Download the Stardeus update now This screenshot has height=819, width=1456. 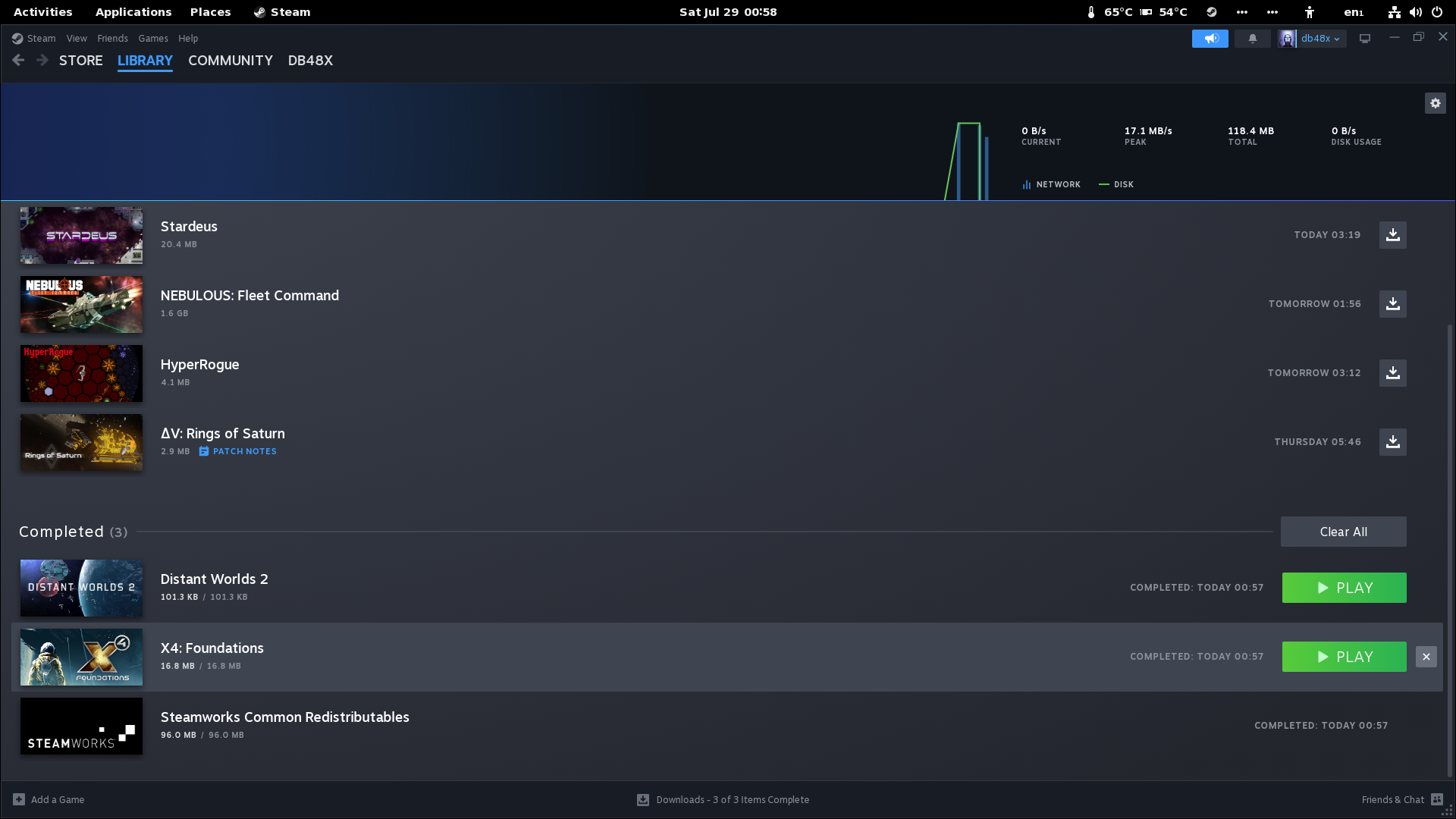pyautogui.click(x=1392, y=235)
